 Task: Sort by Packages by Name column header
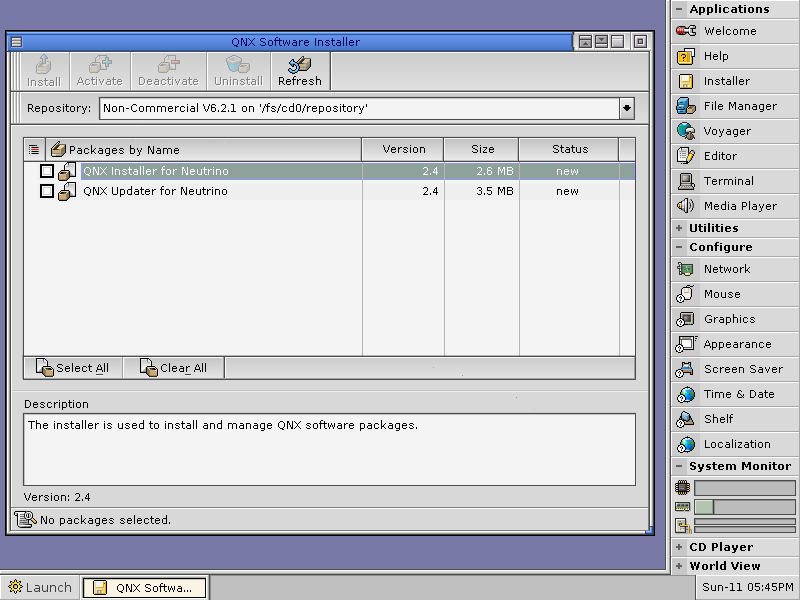click(x=204, y=149)
